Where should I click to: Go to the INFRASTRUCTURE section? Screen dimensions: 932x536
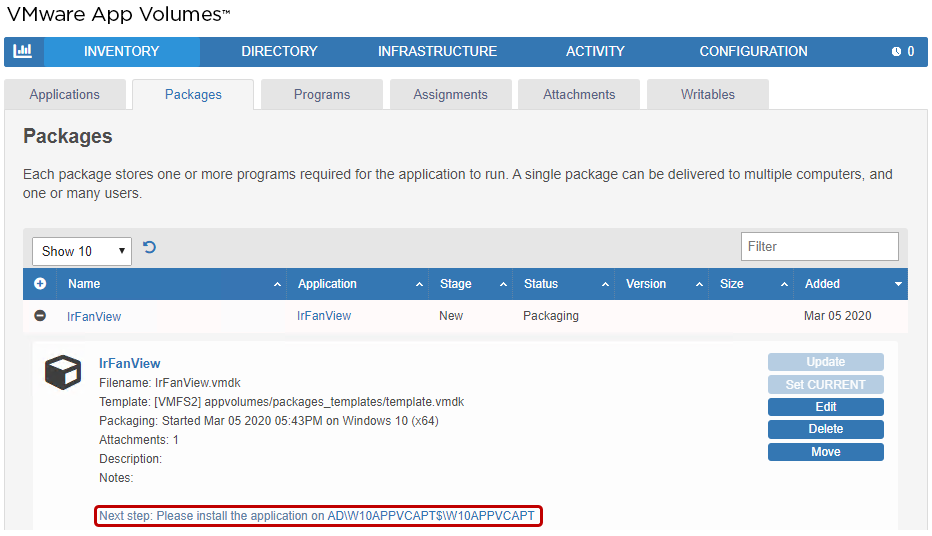(437, 52)
